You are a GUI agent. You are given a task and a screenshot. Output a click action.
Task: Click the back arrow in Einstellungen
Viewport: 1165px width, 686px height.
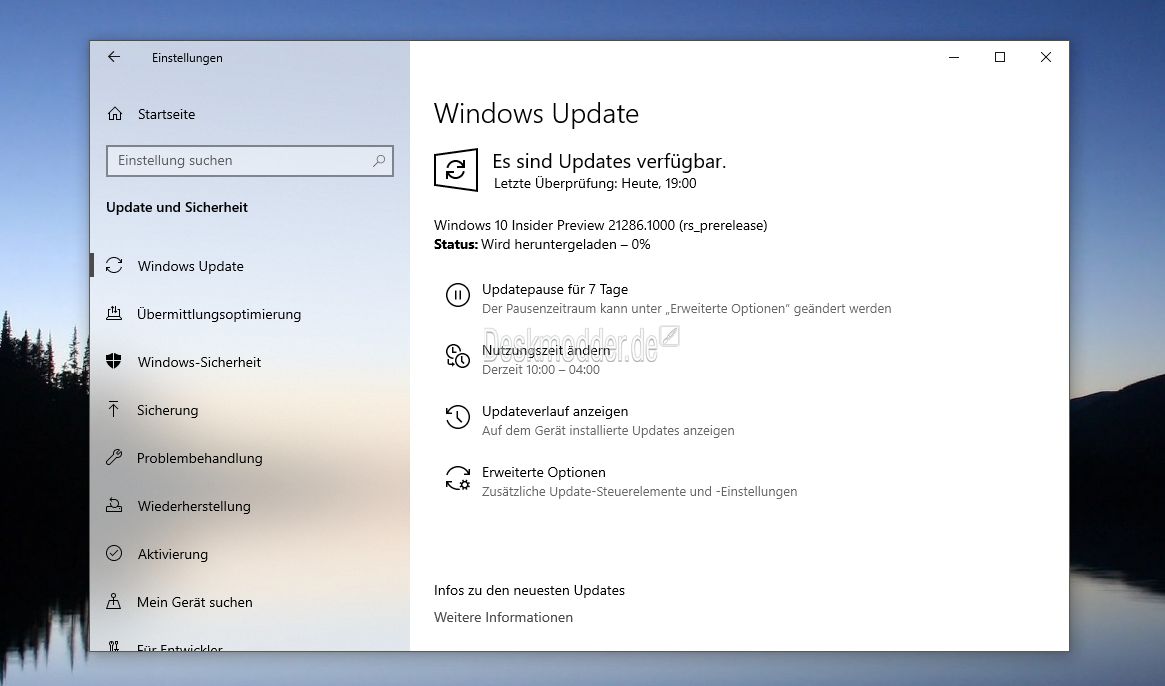tap(114, 57)
